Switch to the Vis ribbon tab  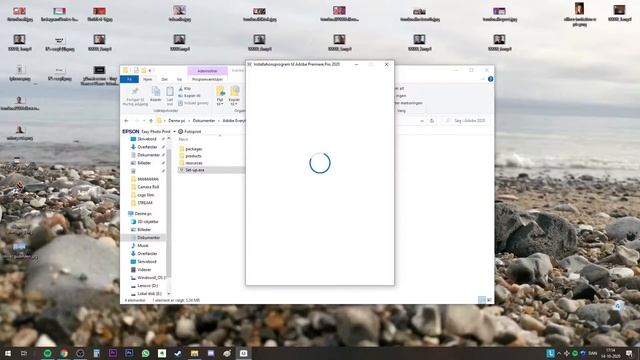pos(179,79)
